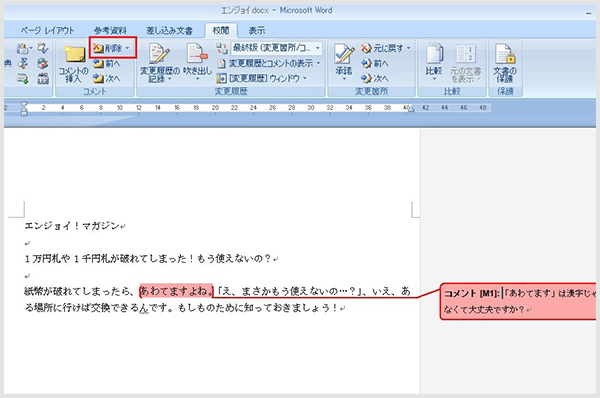
Task: Toggle Track Changes (変更履歴の記録) icon
Action: click(159, 54)
